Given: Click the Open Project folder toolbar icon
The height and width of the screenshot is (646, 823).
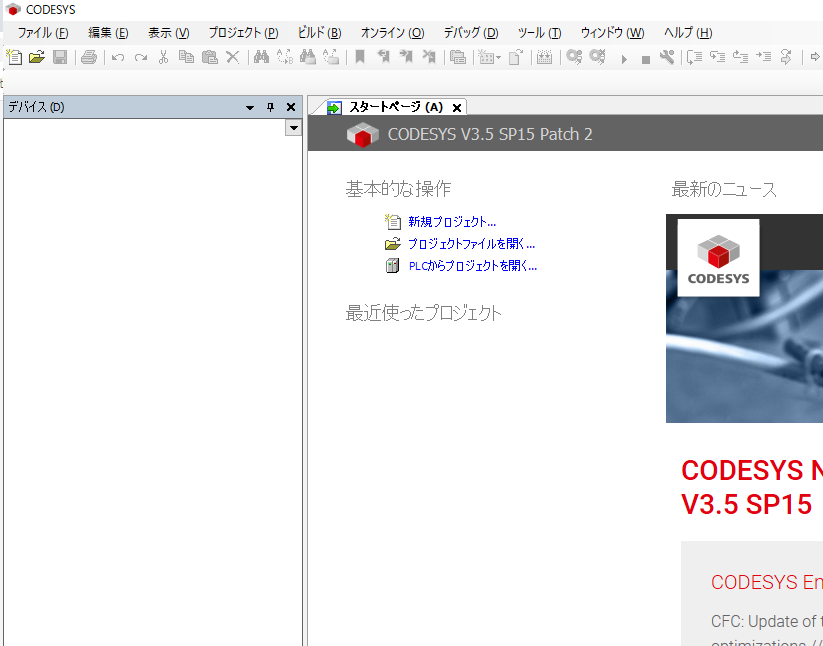Looking at the screenshot, I should coord(37,57).
